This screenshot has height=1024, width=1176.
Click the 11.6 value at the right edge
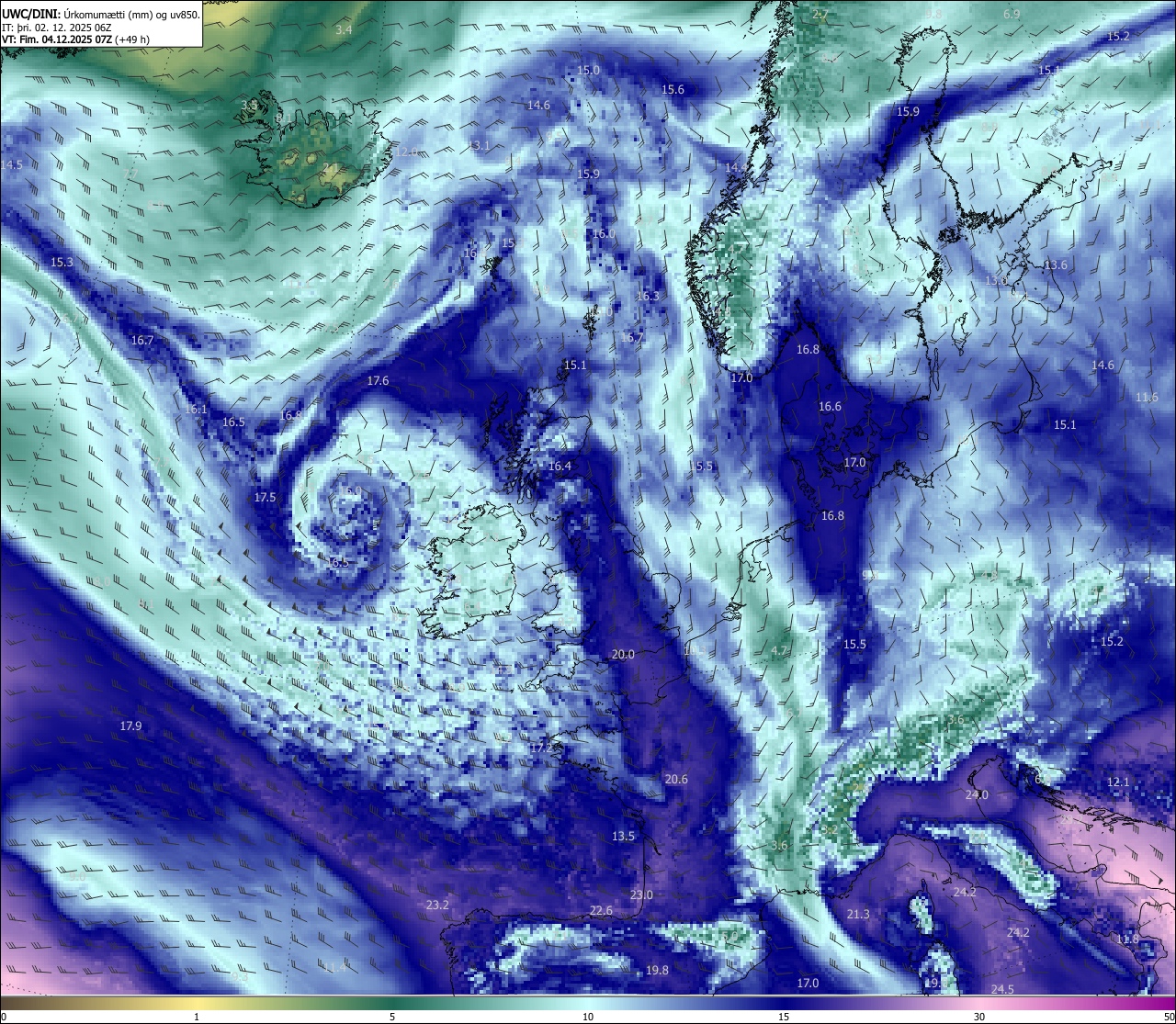point(1147,398)
